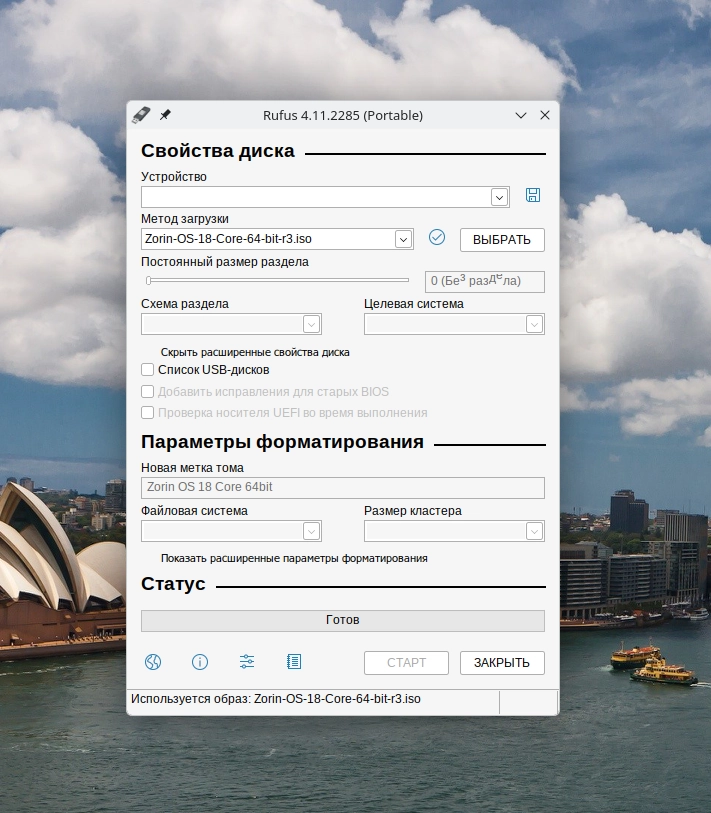This screenshot has width=711, height=813.
Task: Click the ВЫБРАТЬ button
Action: [x=502, y=240]
